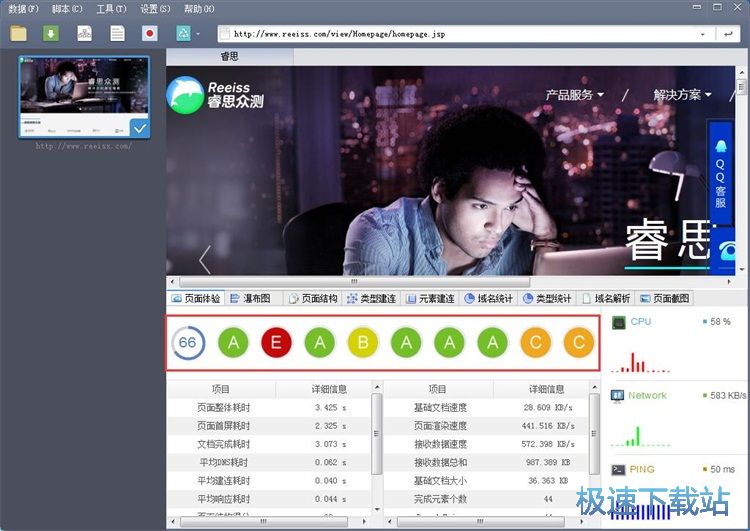Screen dimensions: 750x531
Task: Click the green download arrow icon
Action: pyautogui.click(x=51, y=33)
